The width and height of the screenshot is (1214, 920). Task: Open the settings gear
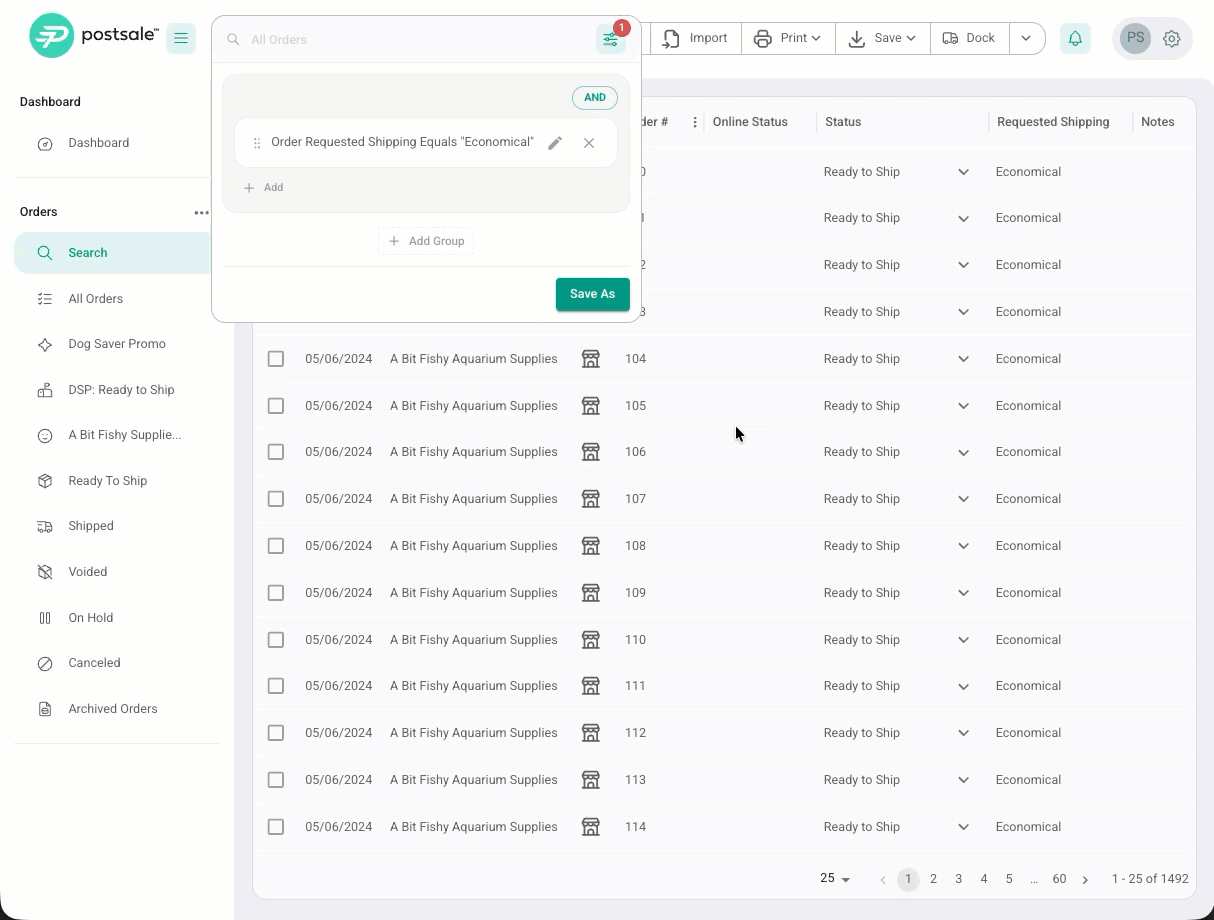point(1172,39)
